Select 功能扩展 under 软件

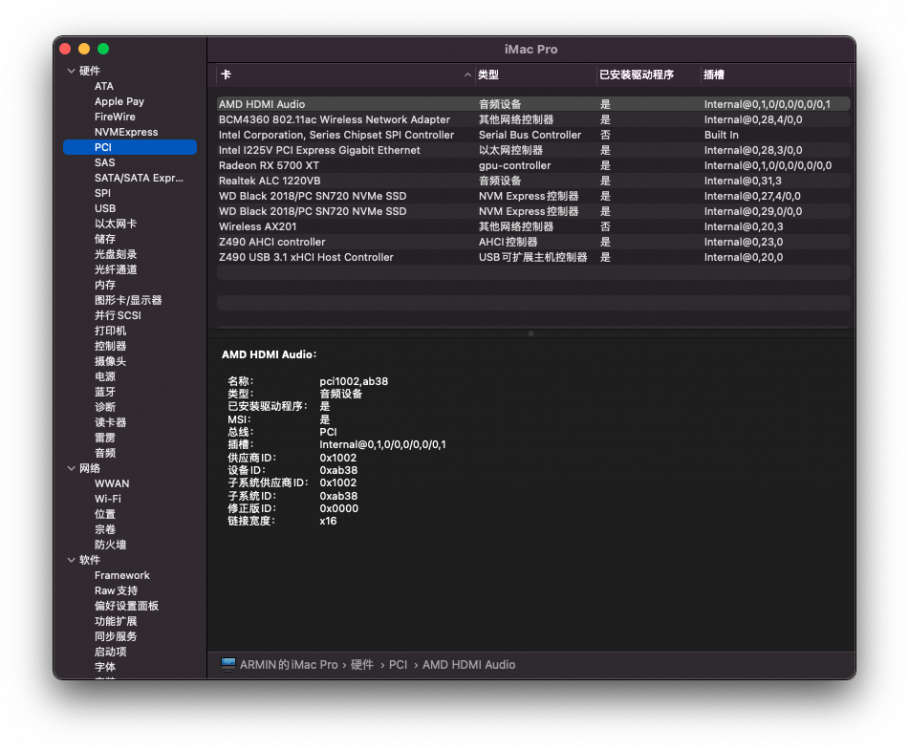[x=116, y=621]
